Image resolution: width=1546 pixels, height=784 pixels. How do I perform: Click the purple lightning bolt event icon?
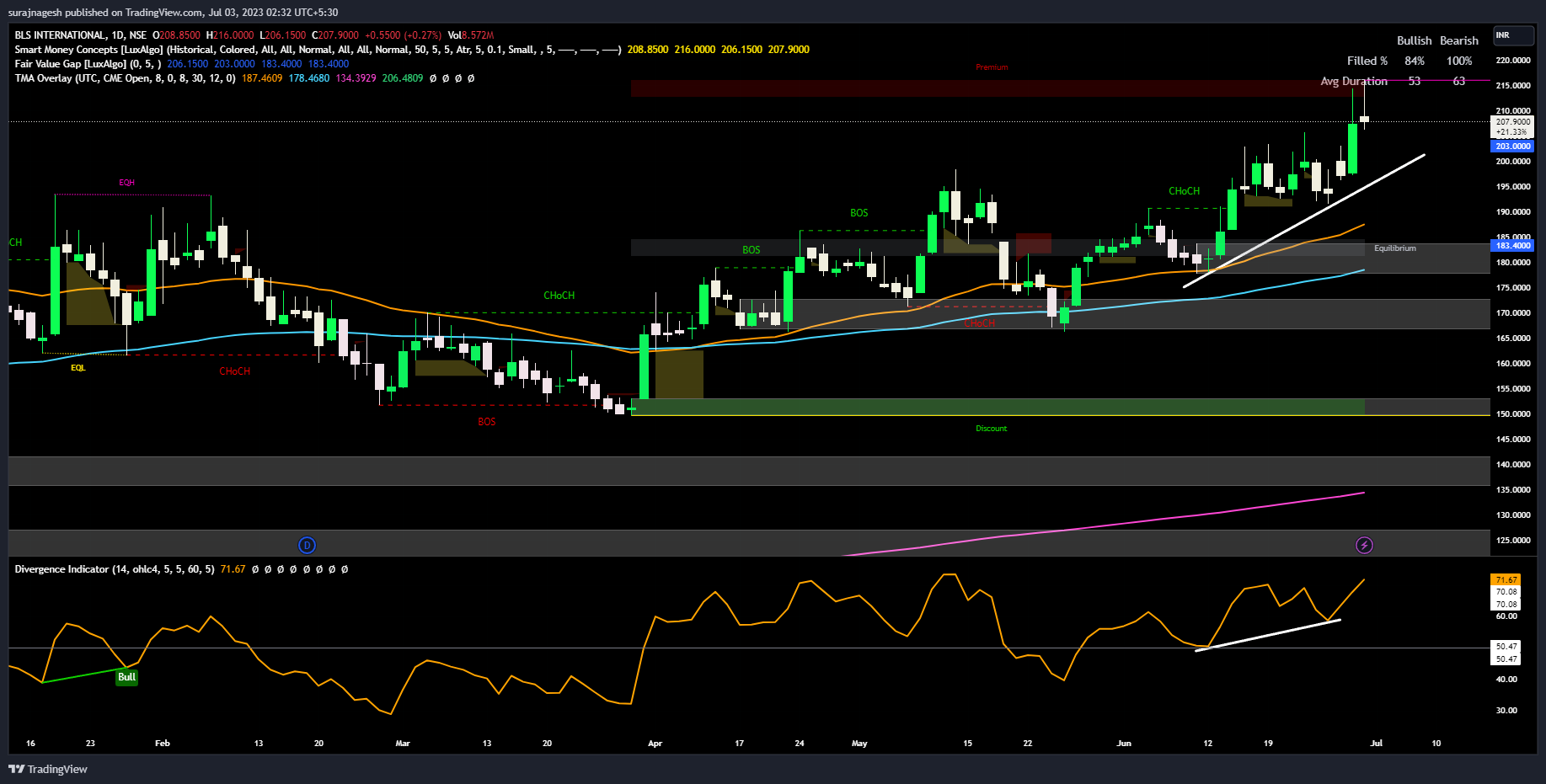click(x=1364, y=546)
